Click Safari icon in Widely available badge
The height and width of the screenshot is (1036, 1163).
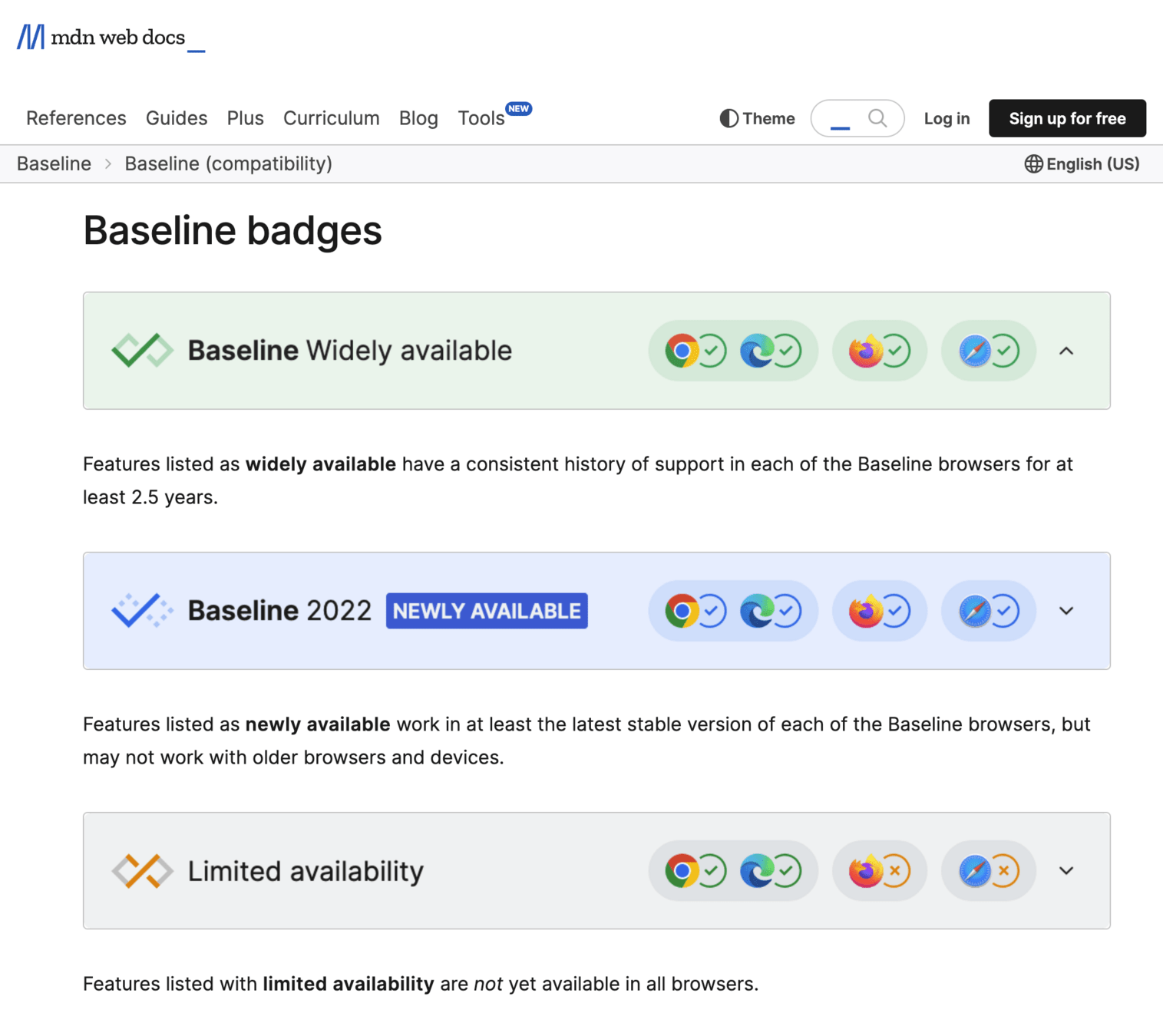coord(974,351)
